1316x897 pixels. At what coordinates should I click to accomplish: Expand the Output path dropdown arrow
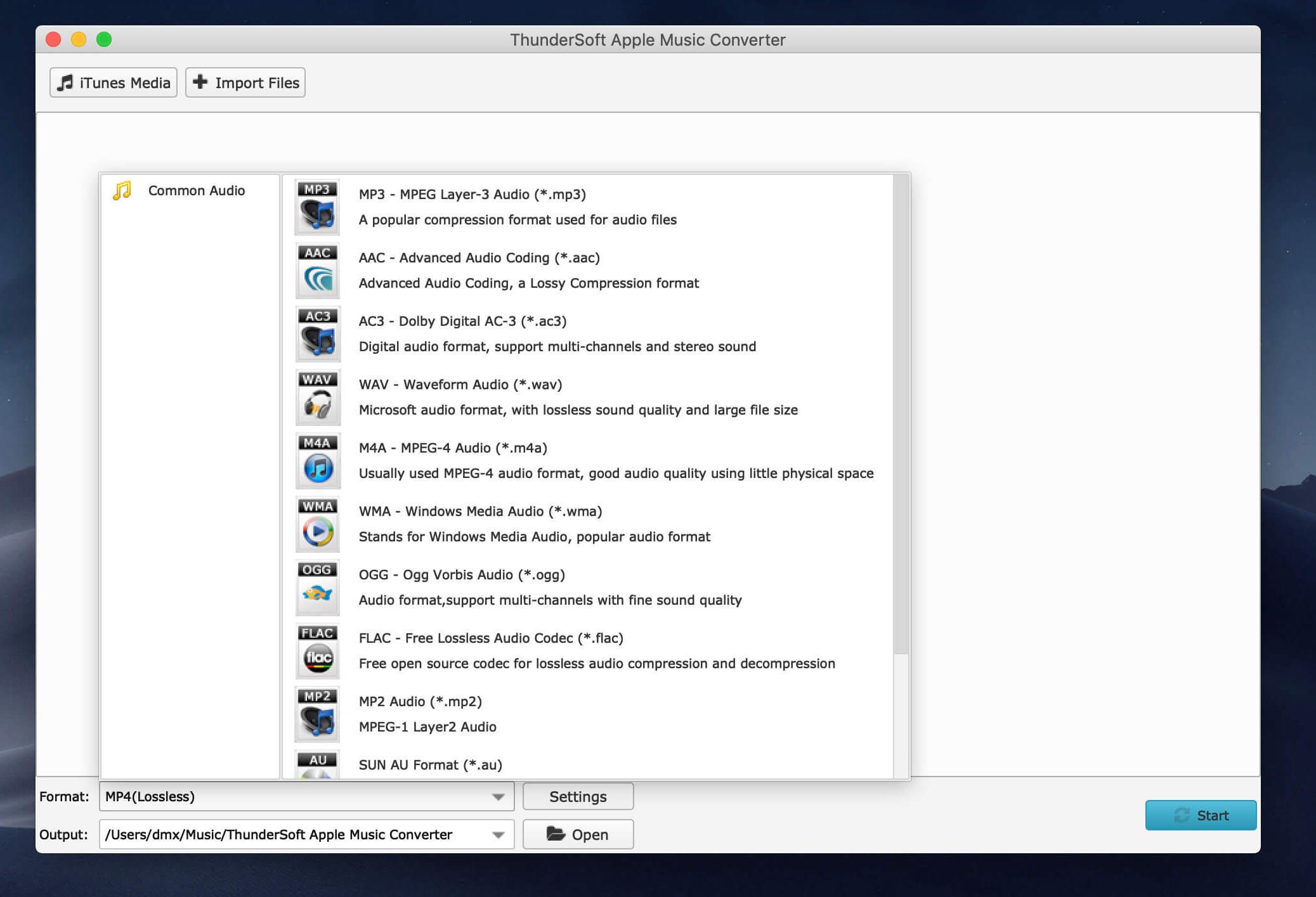498,835
